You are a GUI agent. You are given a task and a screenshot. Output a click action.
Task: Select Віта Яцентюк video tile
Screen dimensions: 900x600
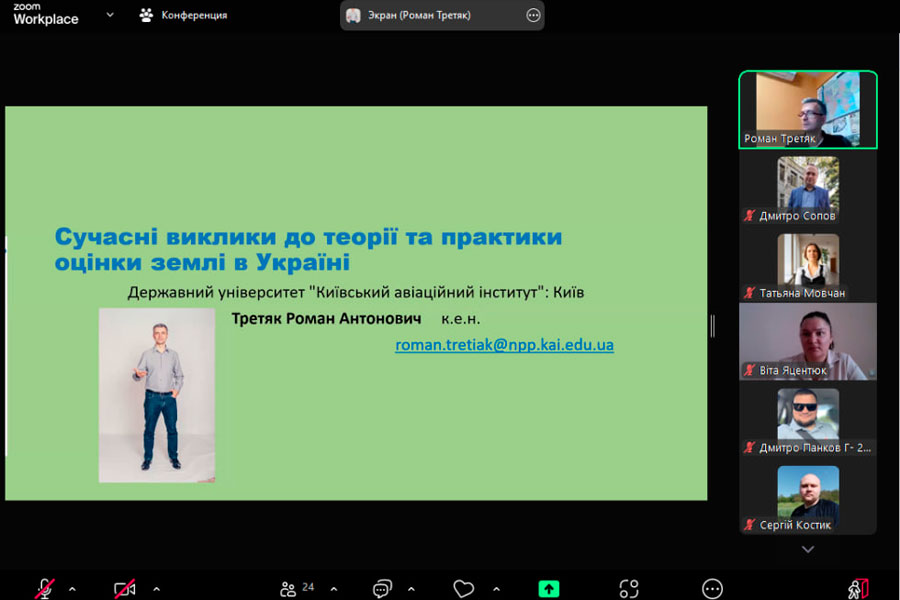click(808, 342)
